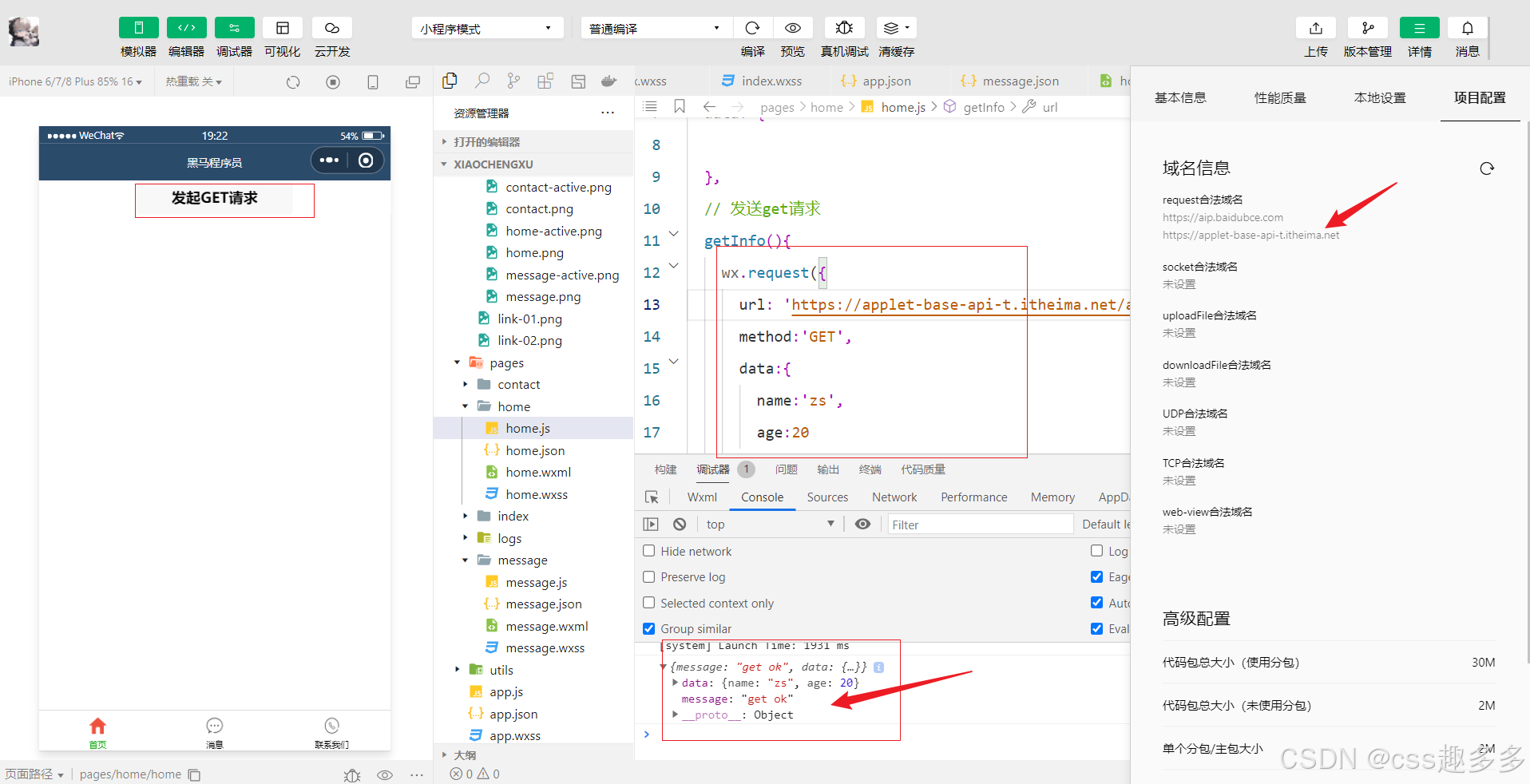Viewport: 1530px width, 784px height.
Task: Click the console Filter input field
Action: (x=981, y=525)
